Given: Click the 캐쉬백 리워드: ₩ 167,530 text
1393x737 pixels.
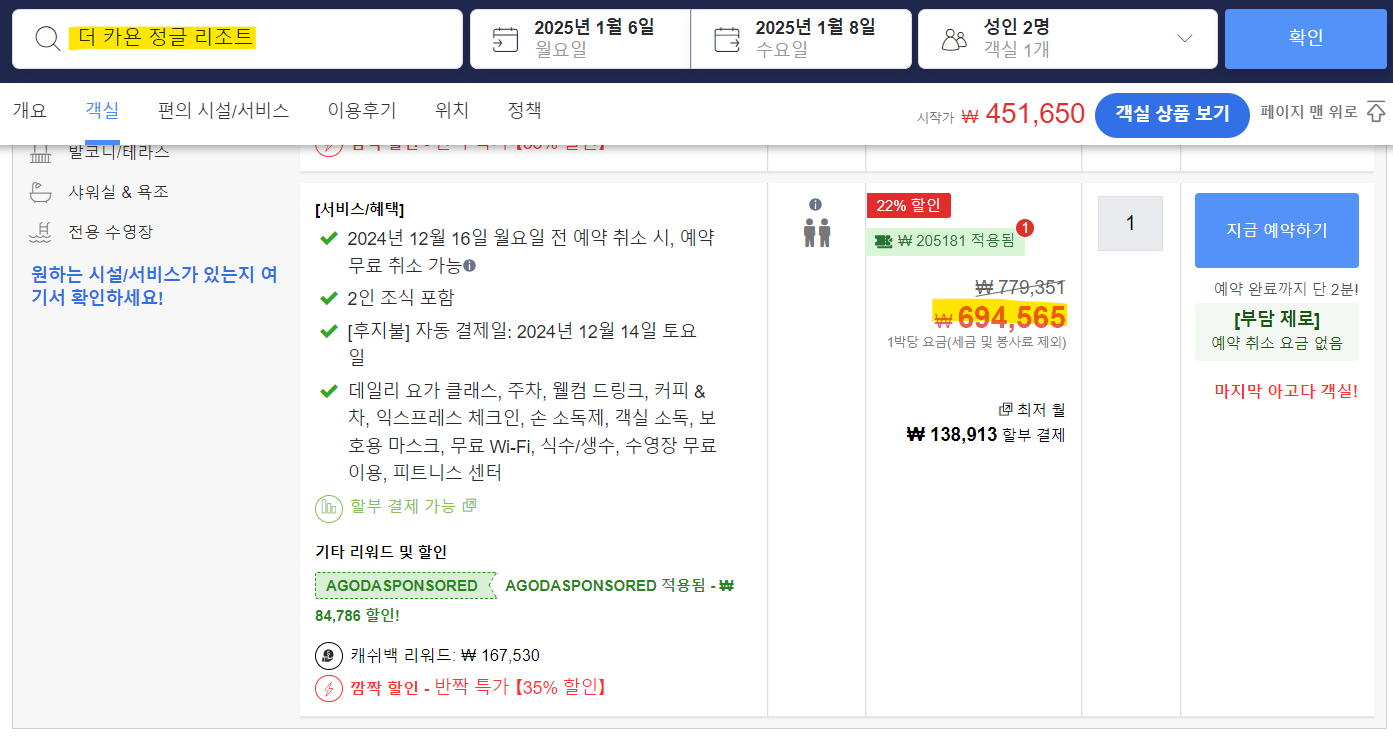Looking at the screenshot, I should click(445, 656).
